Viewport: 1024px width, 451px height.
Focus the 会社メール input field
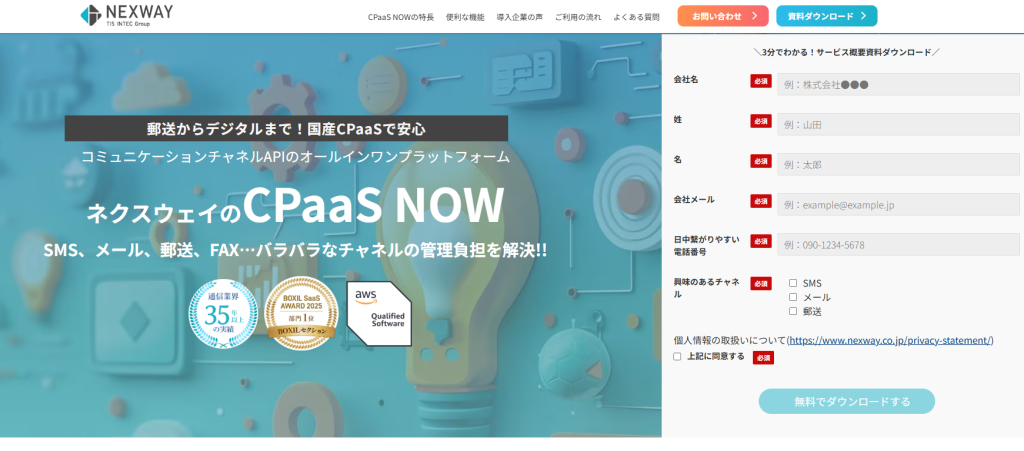[898, 204]
